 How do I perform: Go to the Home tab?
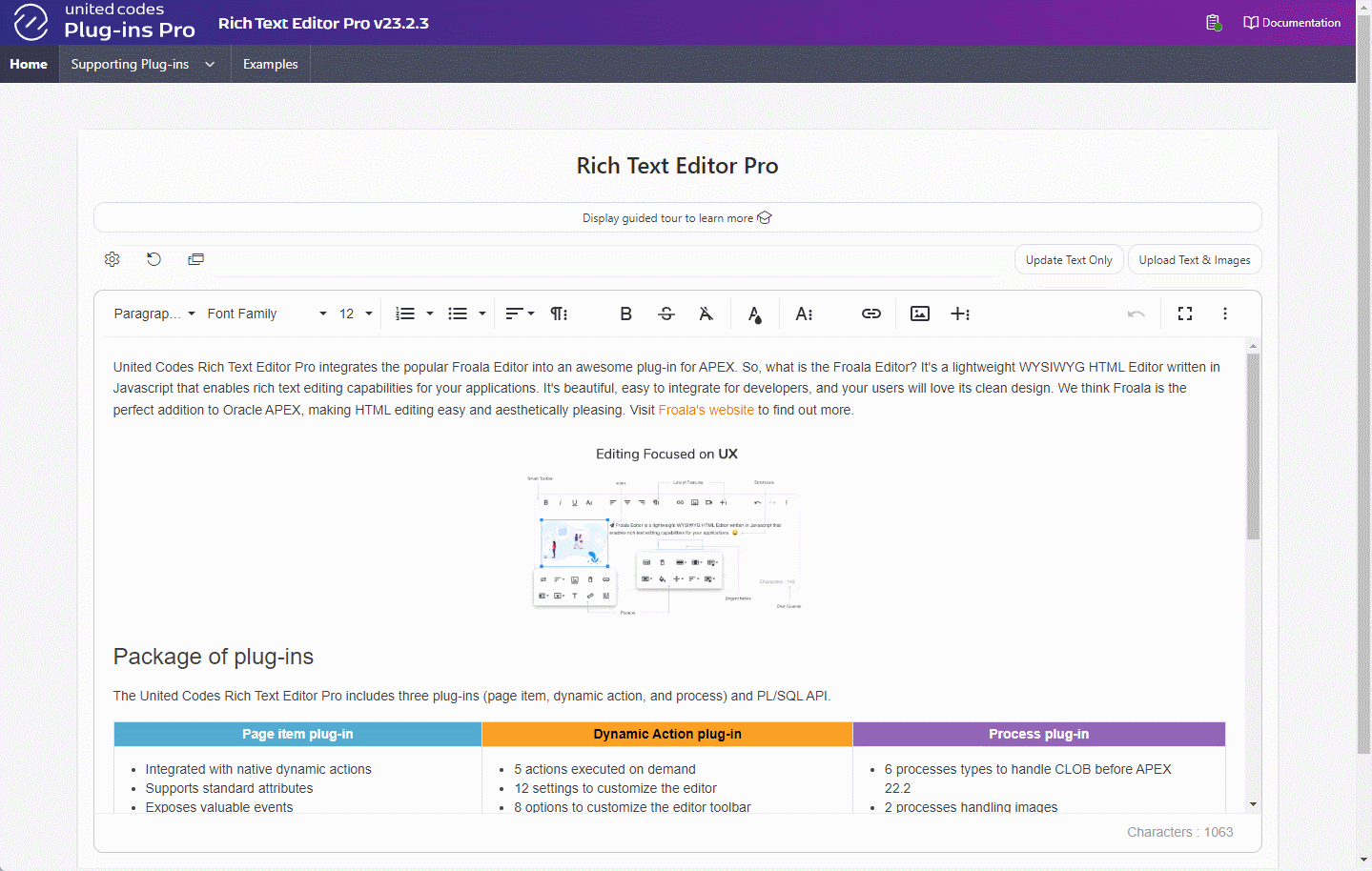click(29, 64)
